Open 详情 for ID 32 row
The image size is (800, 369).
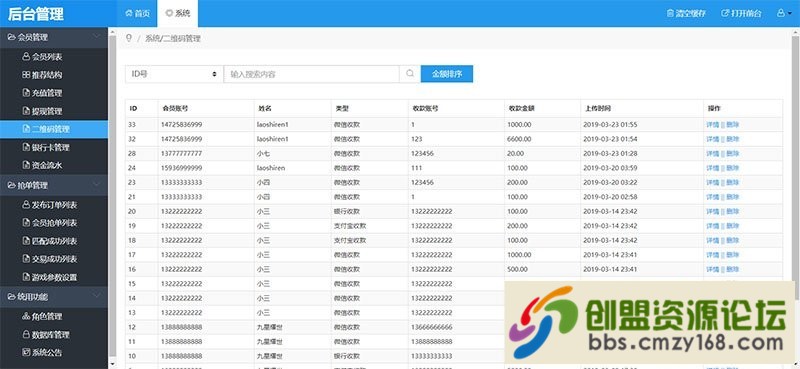712,139
